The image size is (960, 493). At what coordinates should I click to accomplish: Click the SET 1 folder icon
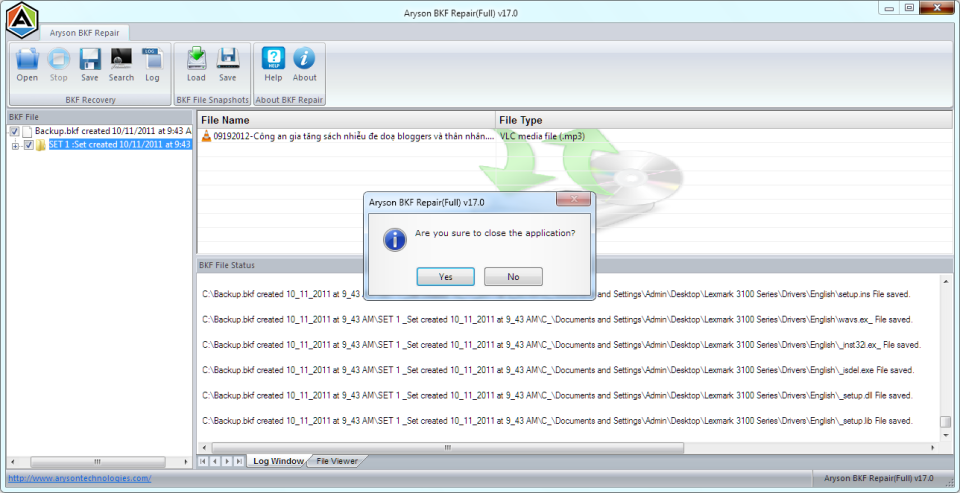40,145
